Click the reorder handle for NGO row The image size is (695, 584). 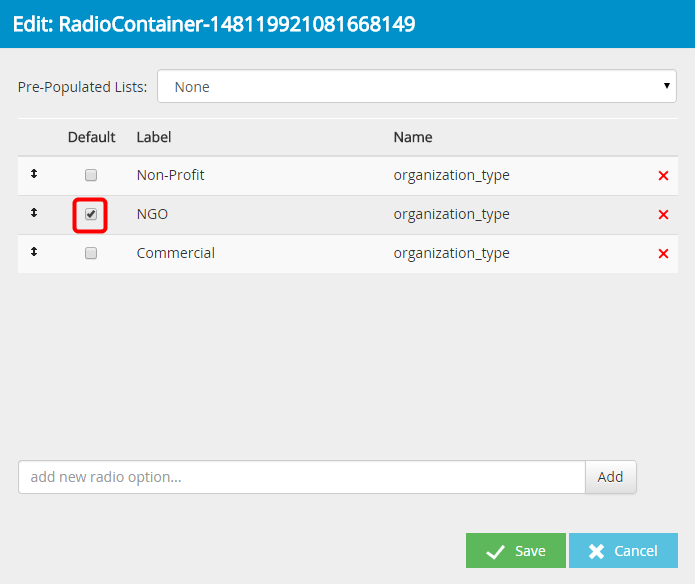pos(33,213)
